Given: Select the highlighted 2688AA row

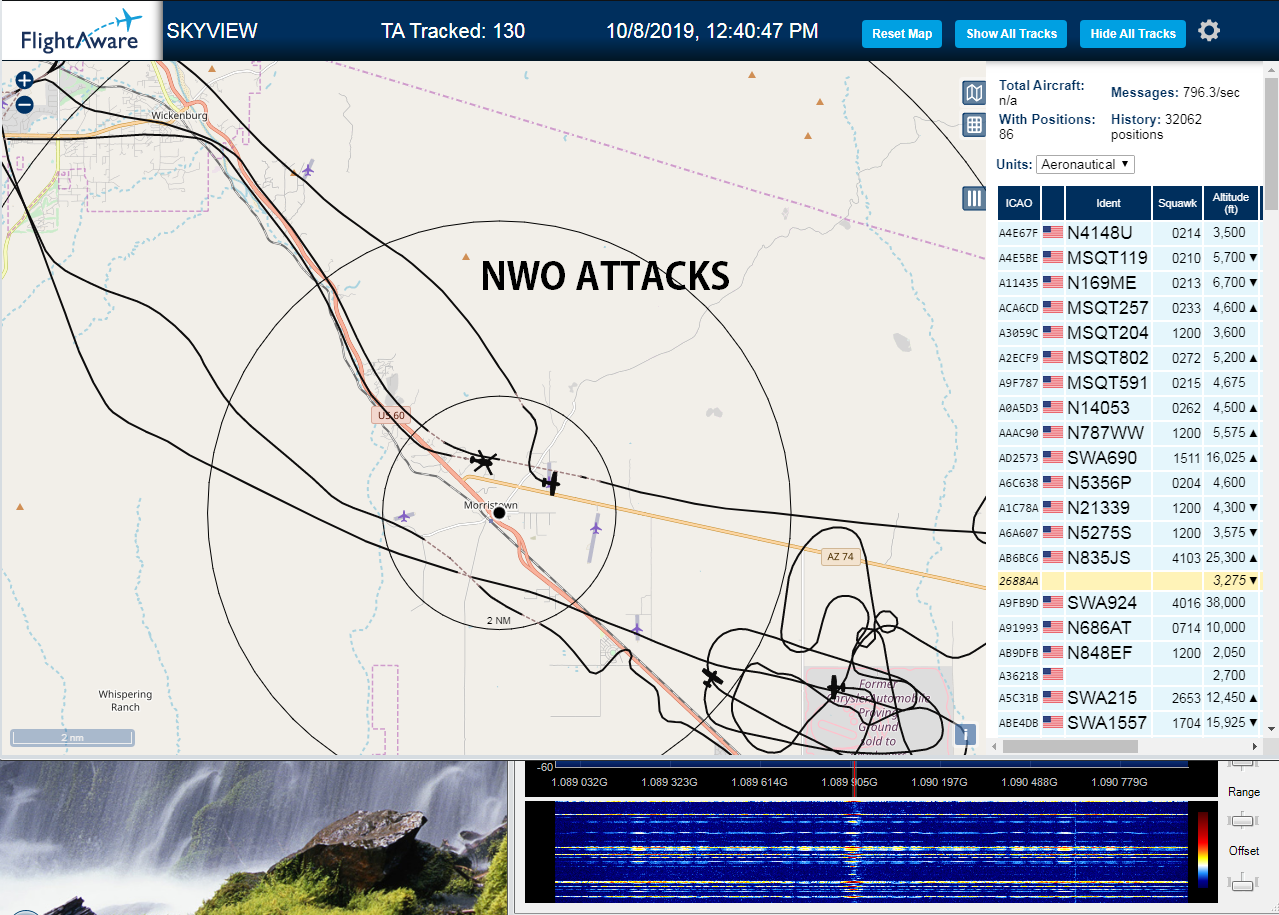Looking at the screenshot, I should pyautogui.click(x=1130, y=580).
